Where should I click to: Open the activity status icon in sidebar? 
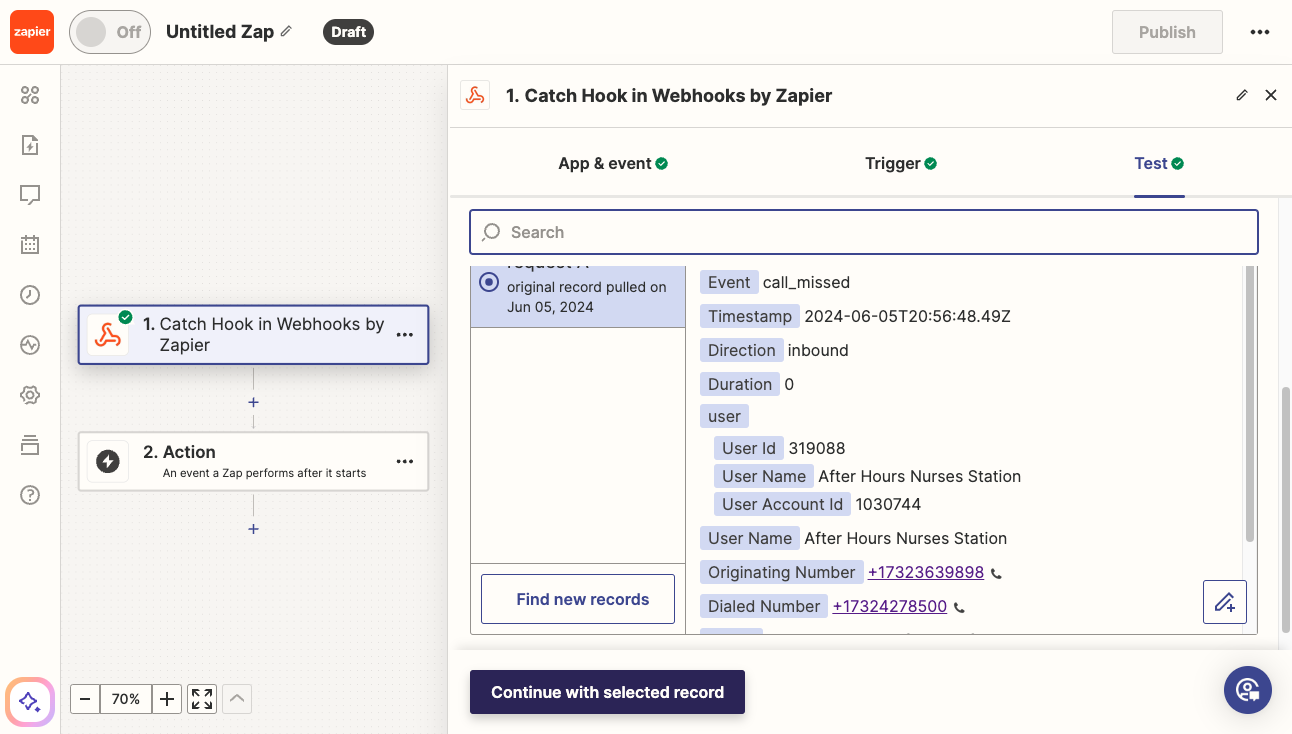[30, 345]
